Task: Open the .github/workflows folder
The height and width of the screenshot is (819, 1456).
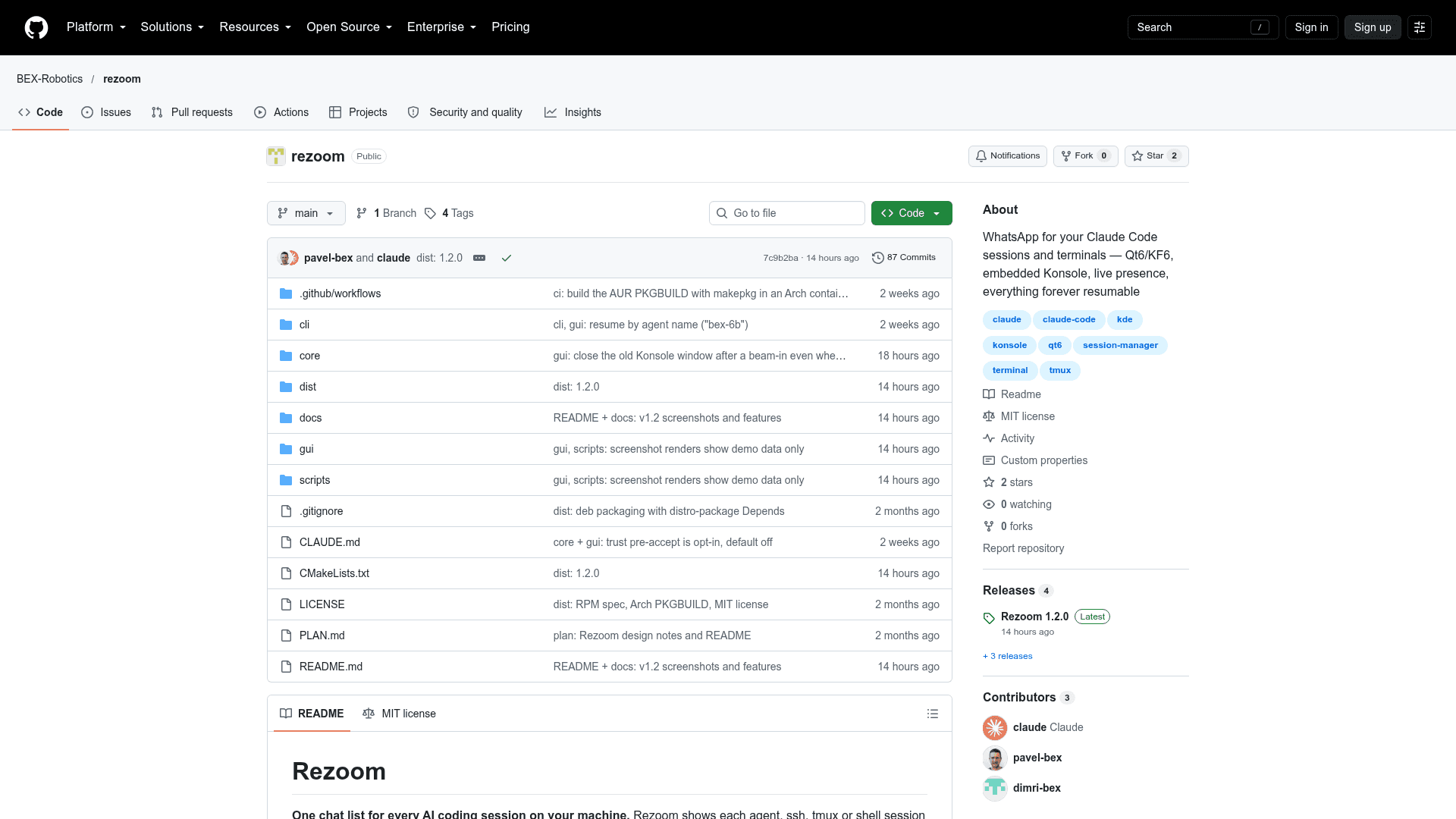Action: coord(340,293)
